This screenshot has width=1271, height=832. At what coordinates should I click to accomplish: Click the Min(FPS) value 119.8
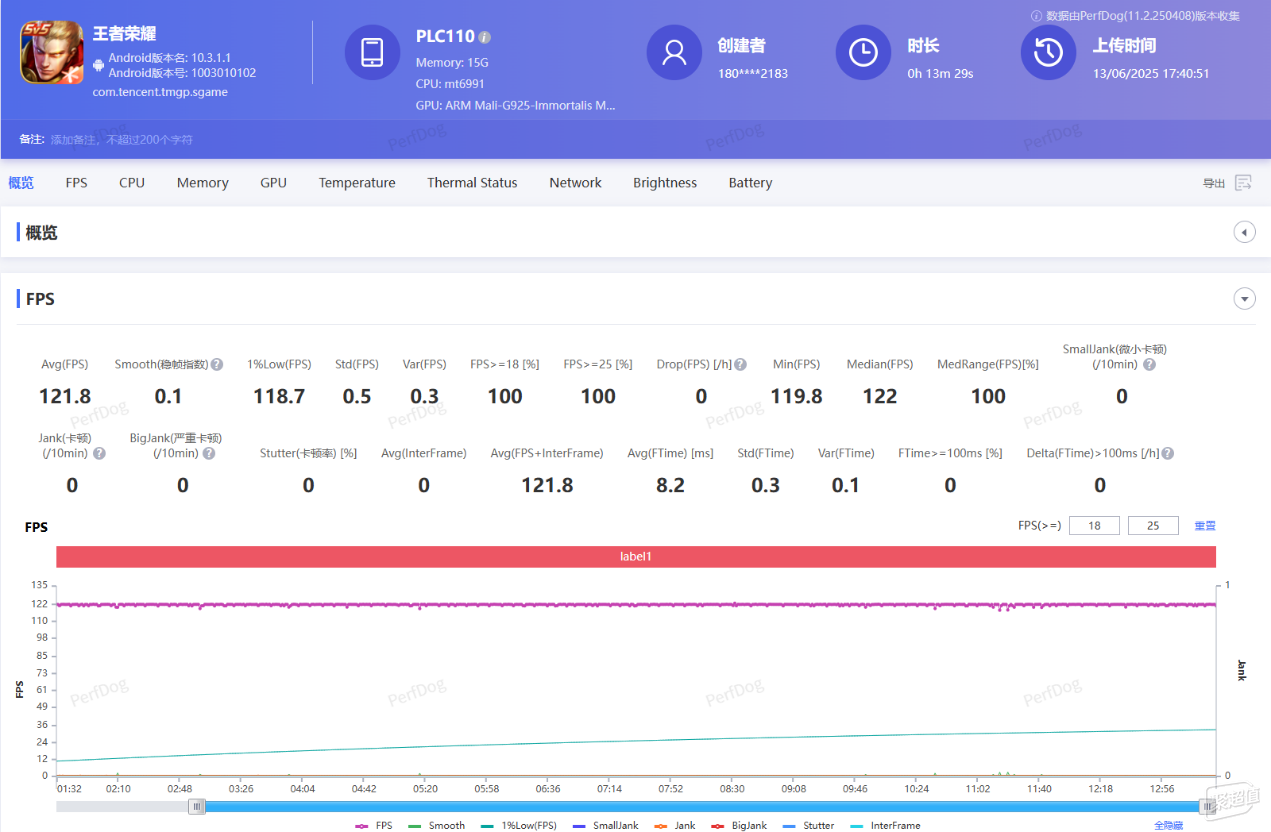[796, 396]
